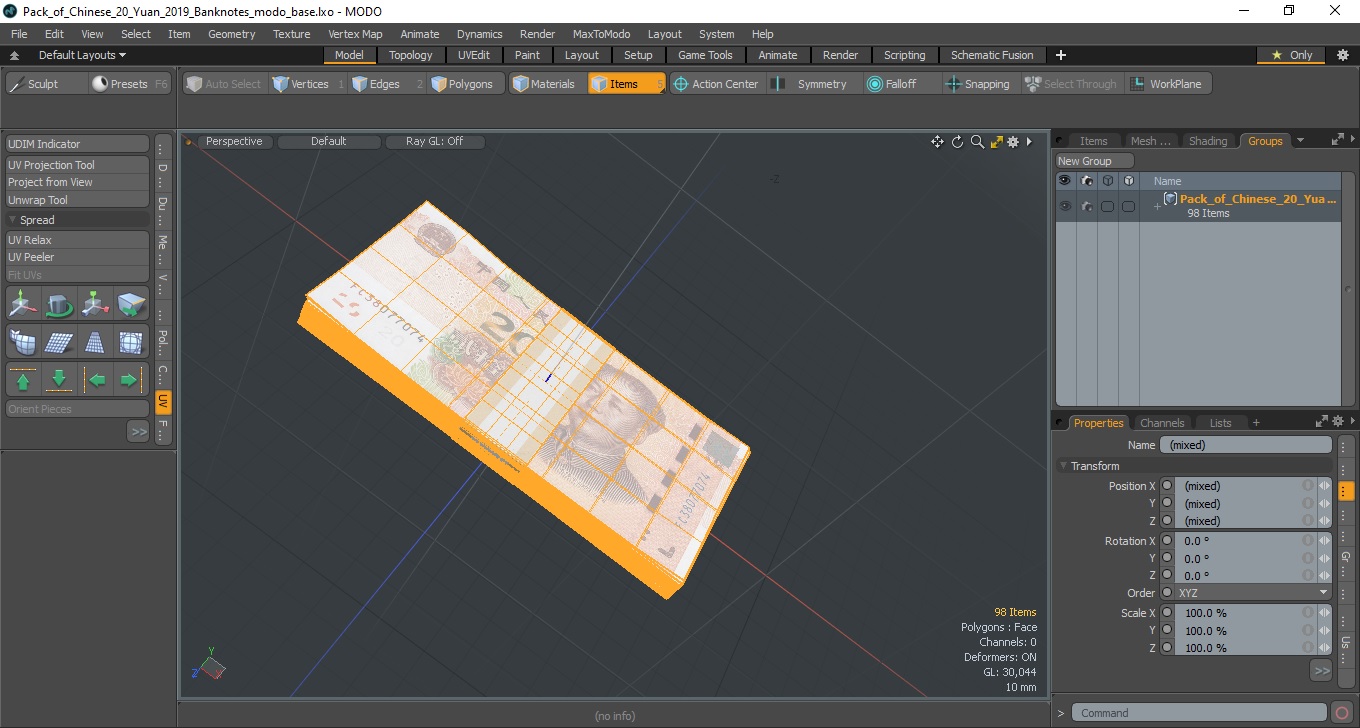Image resolution: width=1360 pixels, height=728 pixels.
Task: Click the Position X value arrows slider
Action: 1324,486
